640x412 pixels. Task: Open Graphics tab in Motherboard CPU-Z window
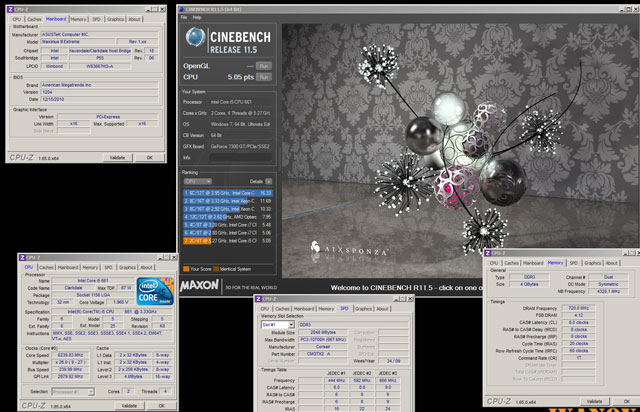coord(116,19)
